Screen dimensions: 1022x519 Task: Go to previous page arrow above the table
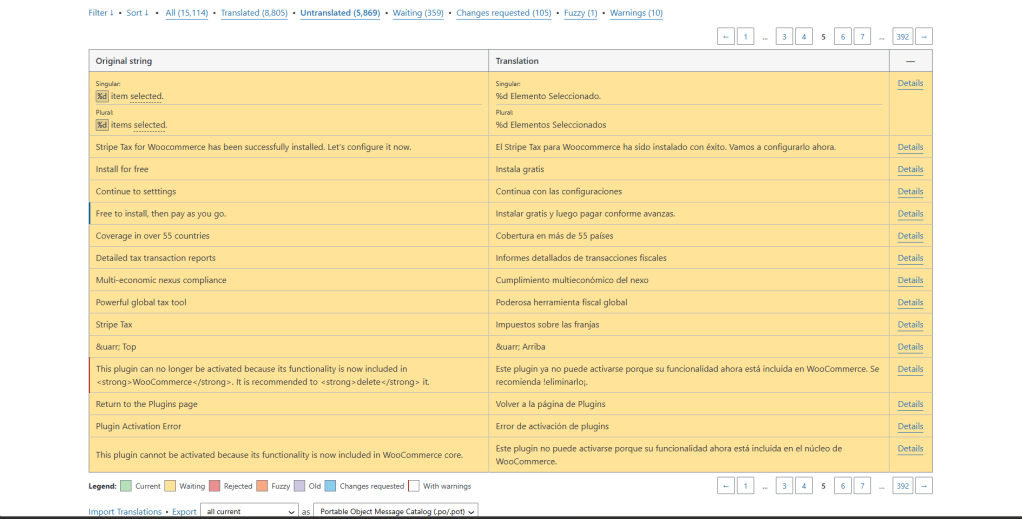[725, 37]
